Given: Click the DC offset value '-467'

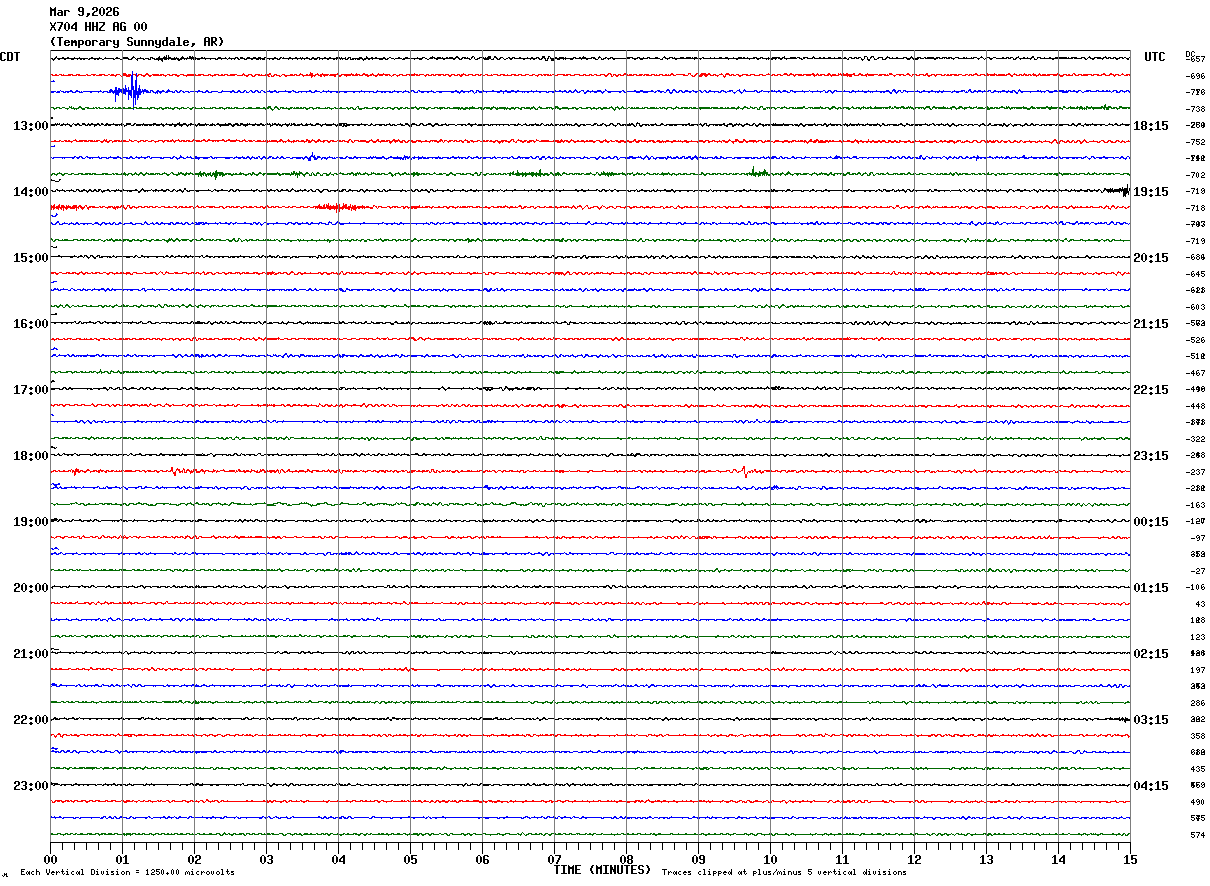Looking at the screenshot, I should 1195,373.
